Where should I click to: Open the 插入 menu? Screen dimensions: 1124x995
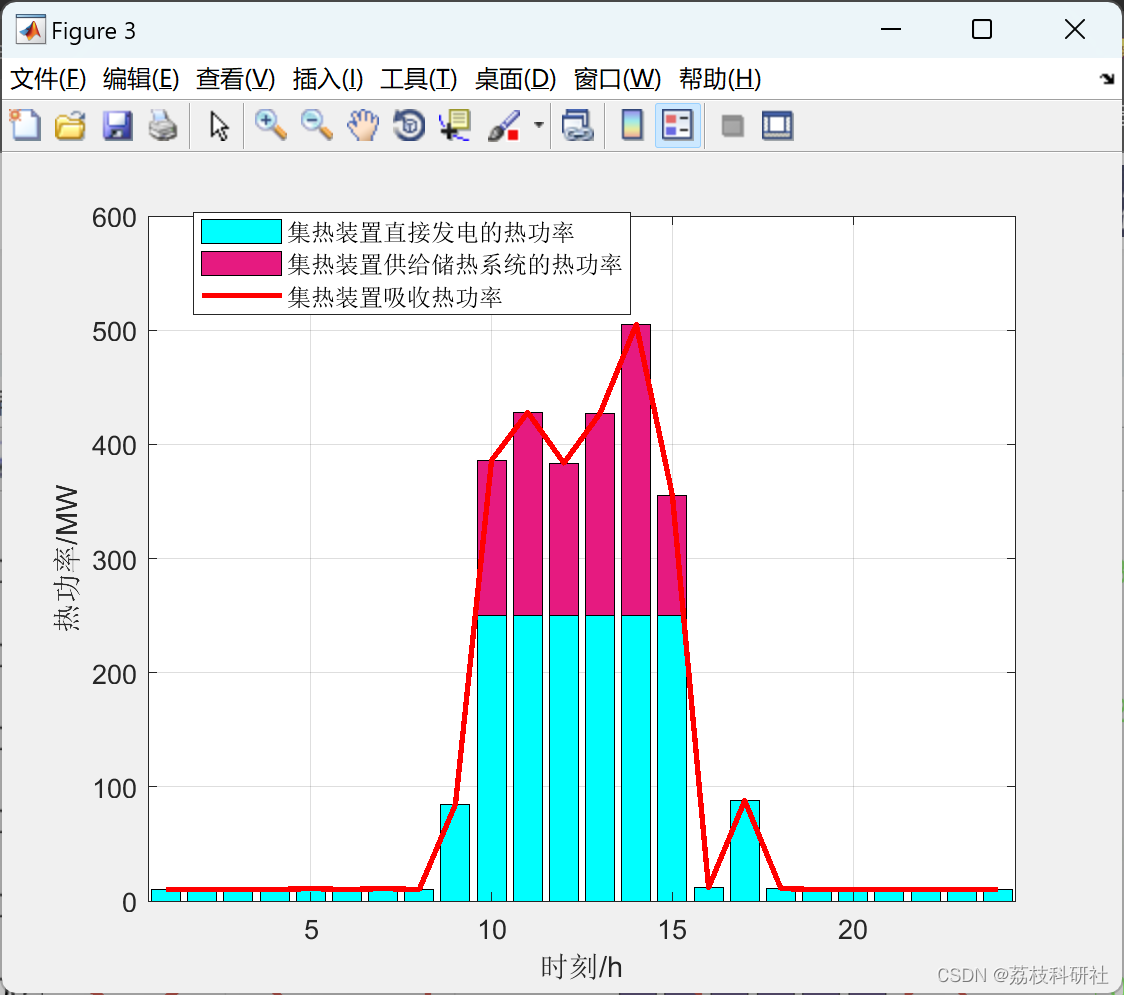coord(328,79)
